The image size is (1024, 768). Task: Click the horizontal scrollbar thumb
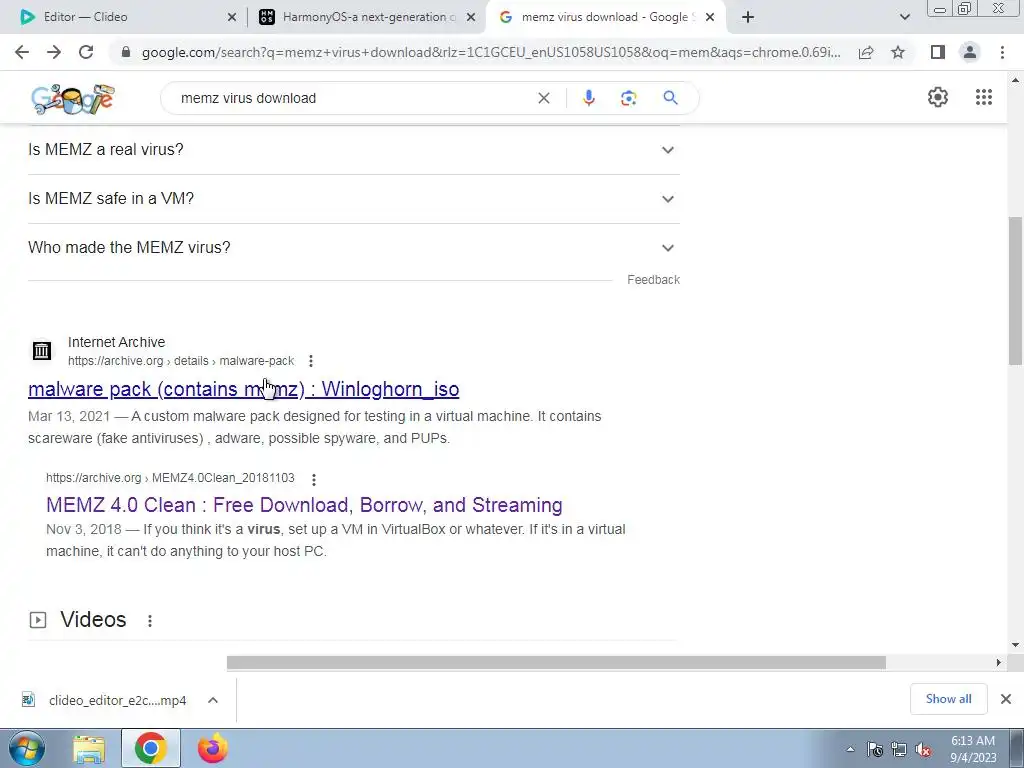[556, 662]
